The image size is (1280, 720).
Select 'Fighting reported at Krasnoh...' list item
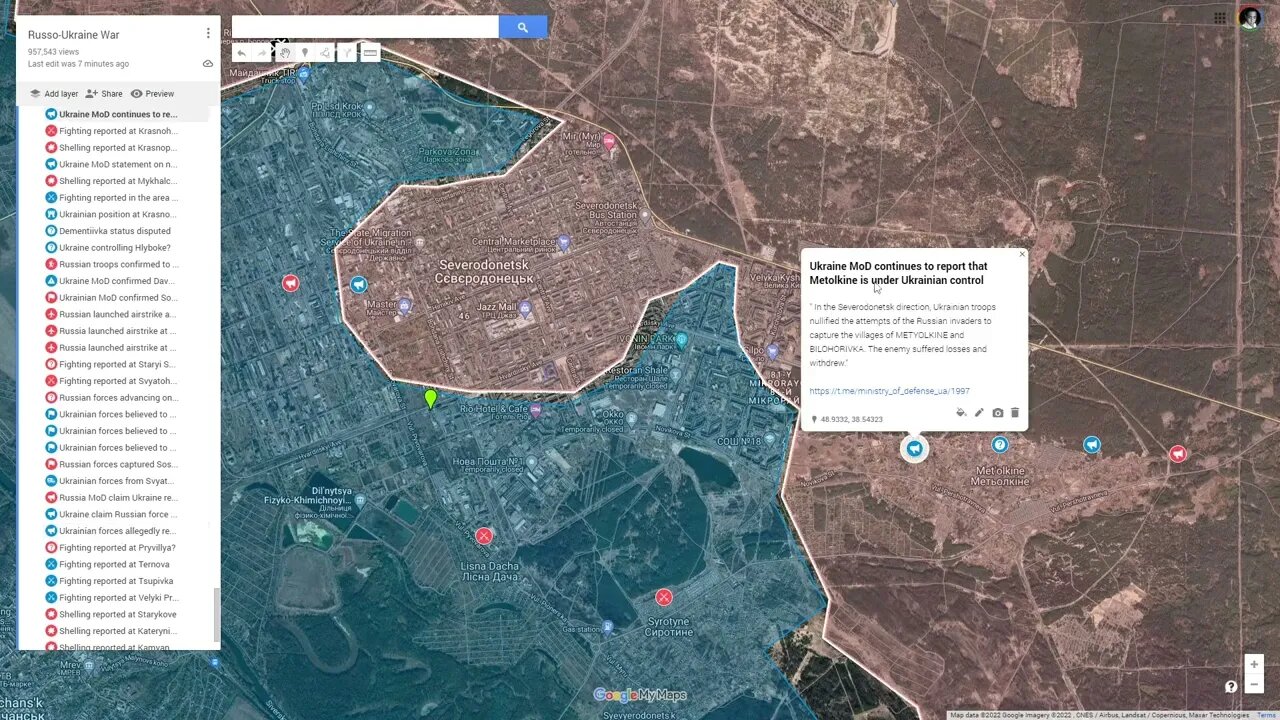(118, 131)
